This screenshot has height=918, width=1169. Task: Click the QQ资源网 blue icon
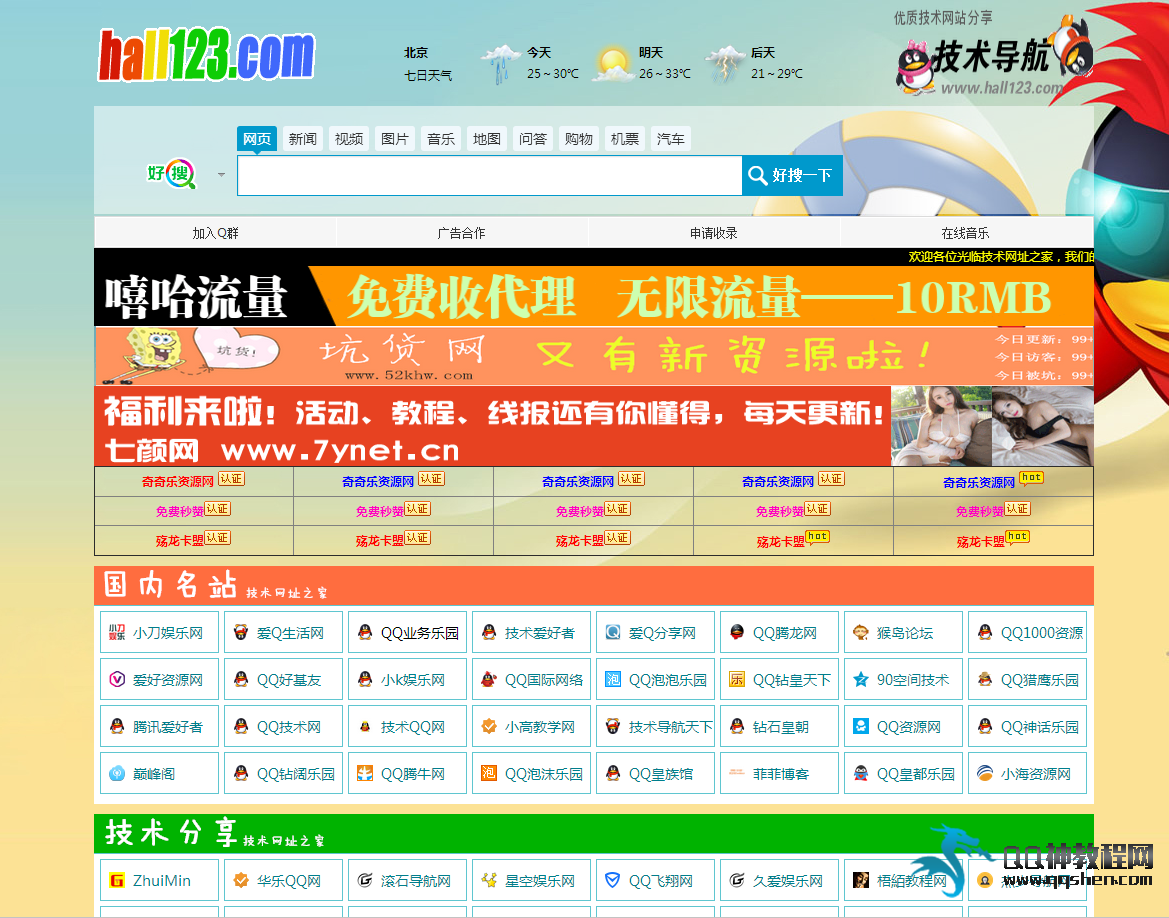pyautogui.click(x=861, y=726)
